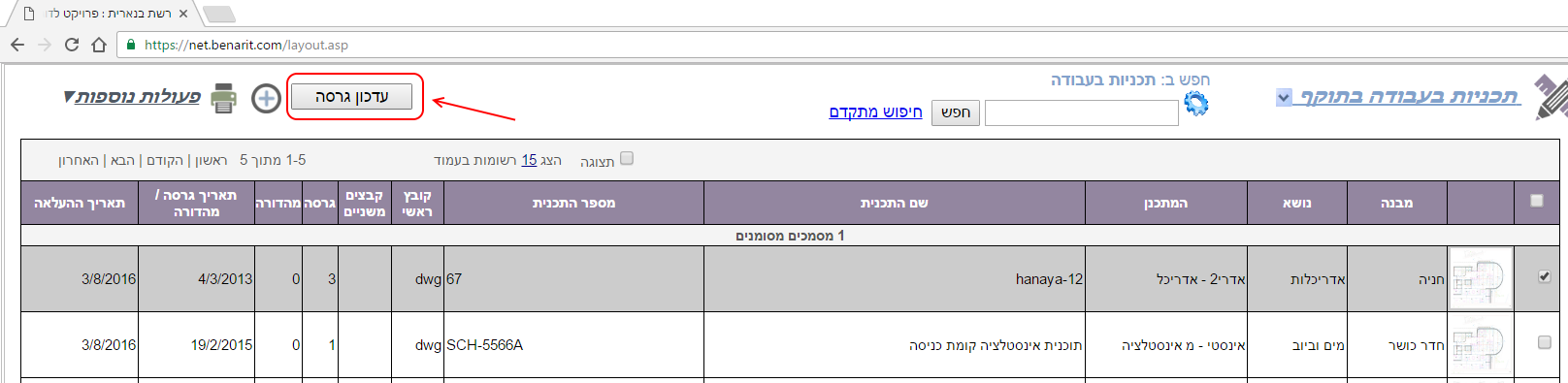Check the SCH-5566A row checkbox

(1544, 342)
